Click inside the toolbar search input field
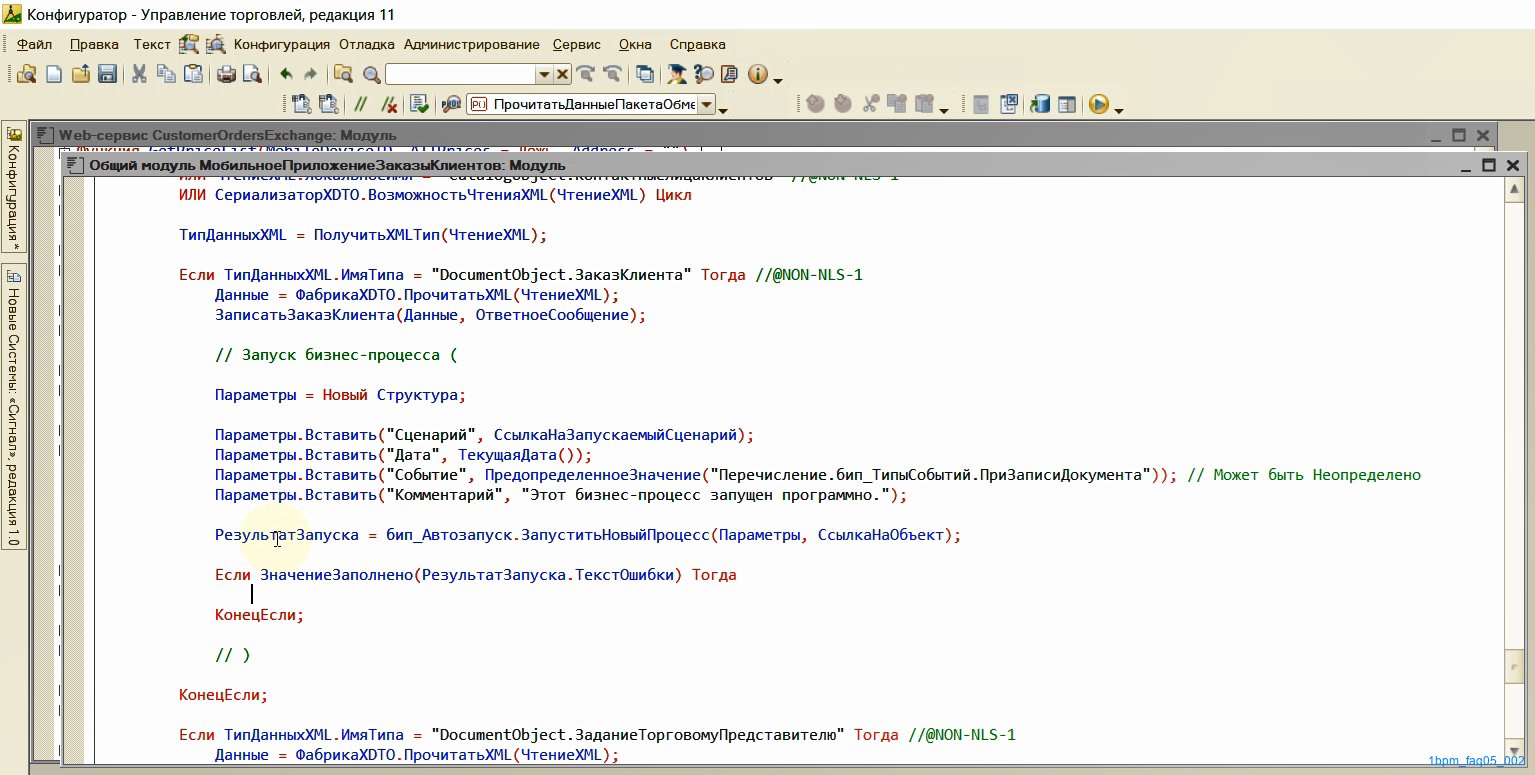Image resolution: width=1535 pixels, height=775 pixels. coord(460,74)
